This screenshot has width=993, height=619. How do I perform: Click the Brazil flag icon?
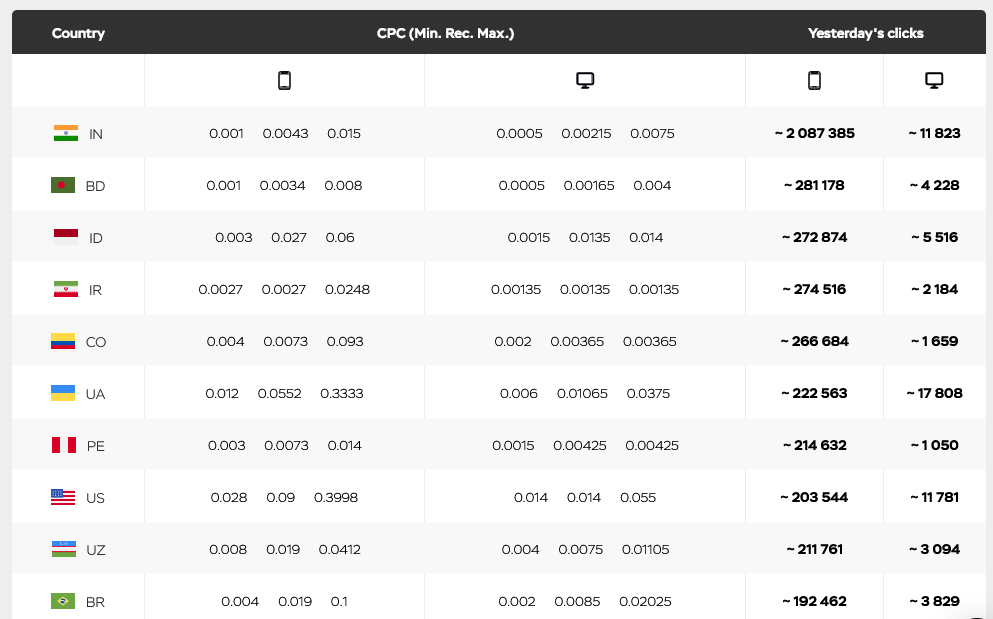click(x=63, y=601)
